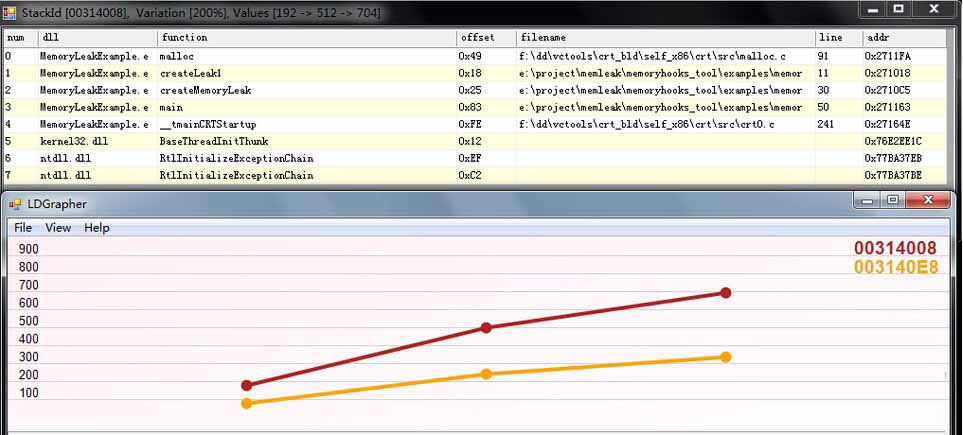The height and width of the screenshot is (435, 963).
Task: Click the red 00314008 legend label
Action: pos(895,249)
